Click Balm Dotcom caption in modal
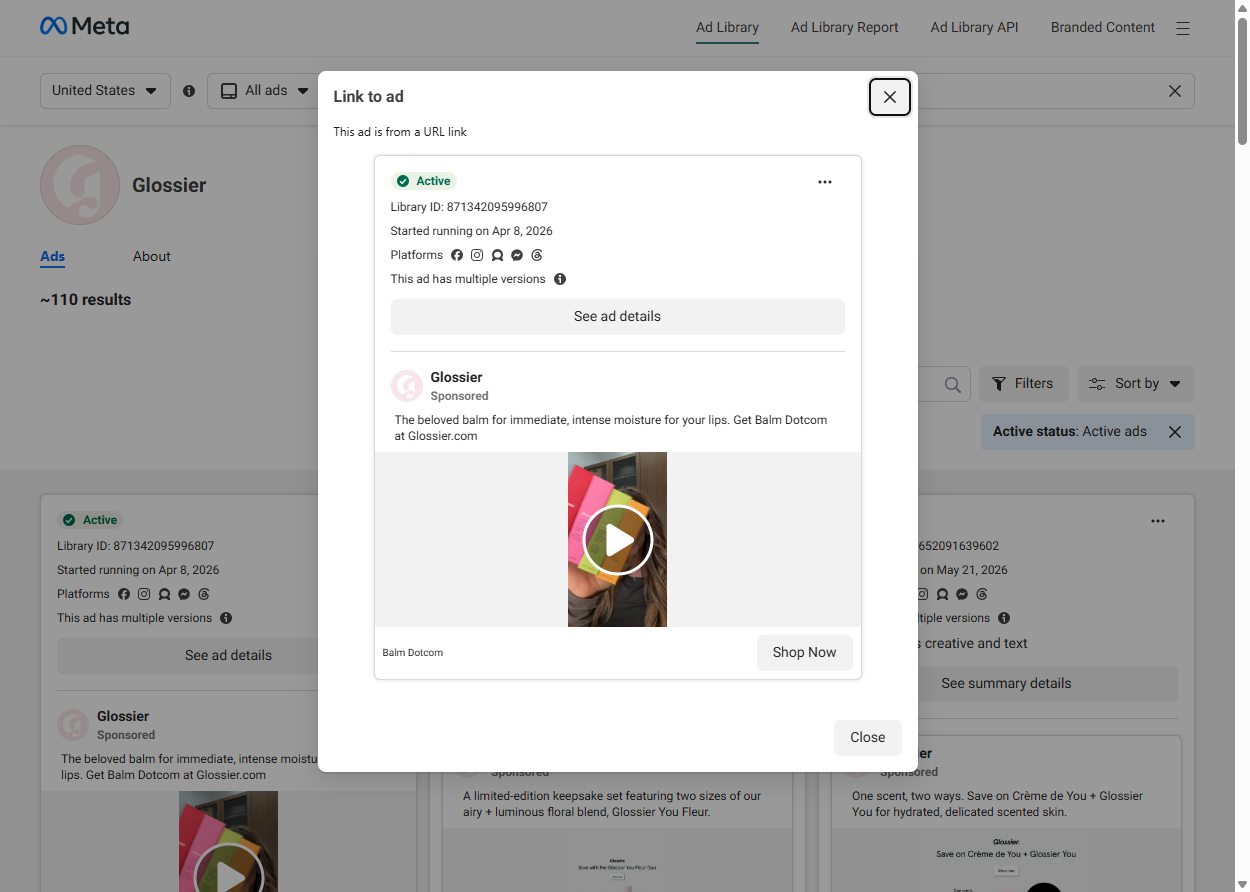1250x892 pixels. [x=413, y=653]
